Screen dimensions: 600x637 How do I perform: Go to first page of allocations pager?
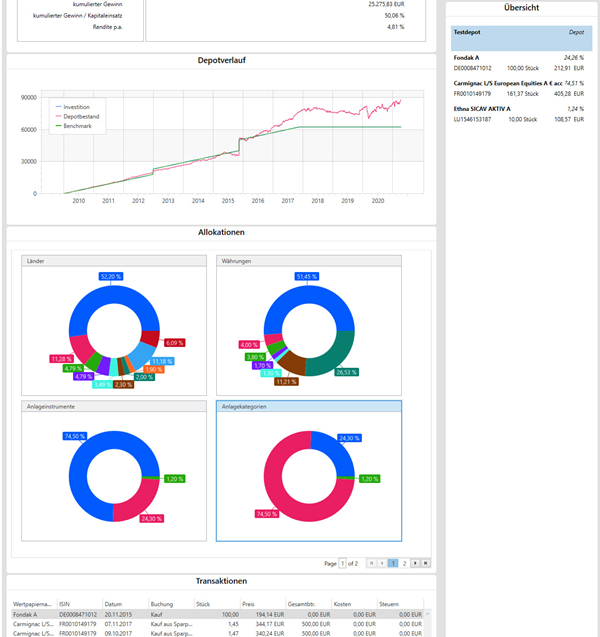(x=371, y=563)
